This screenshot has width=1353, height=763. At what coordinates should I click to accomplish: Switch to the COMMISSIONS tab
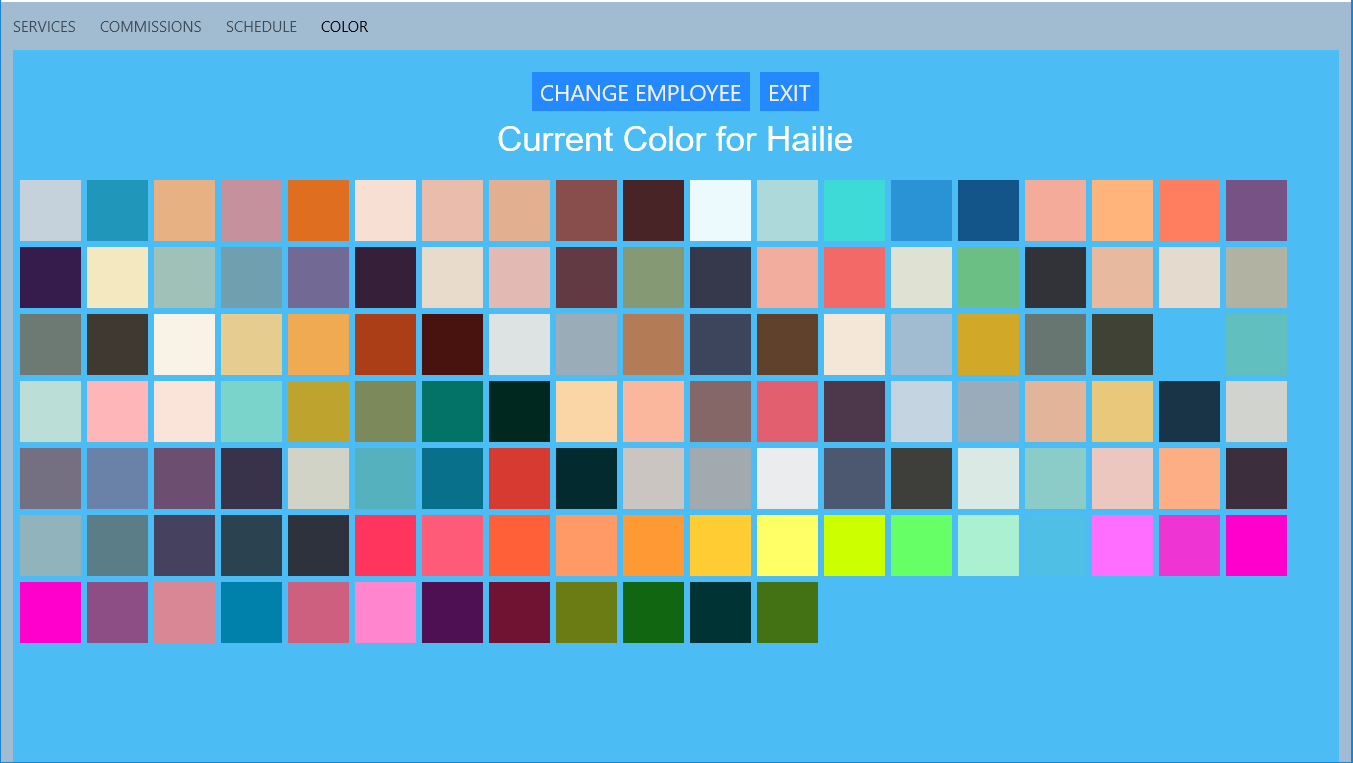point(150,27)
